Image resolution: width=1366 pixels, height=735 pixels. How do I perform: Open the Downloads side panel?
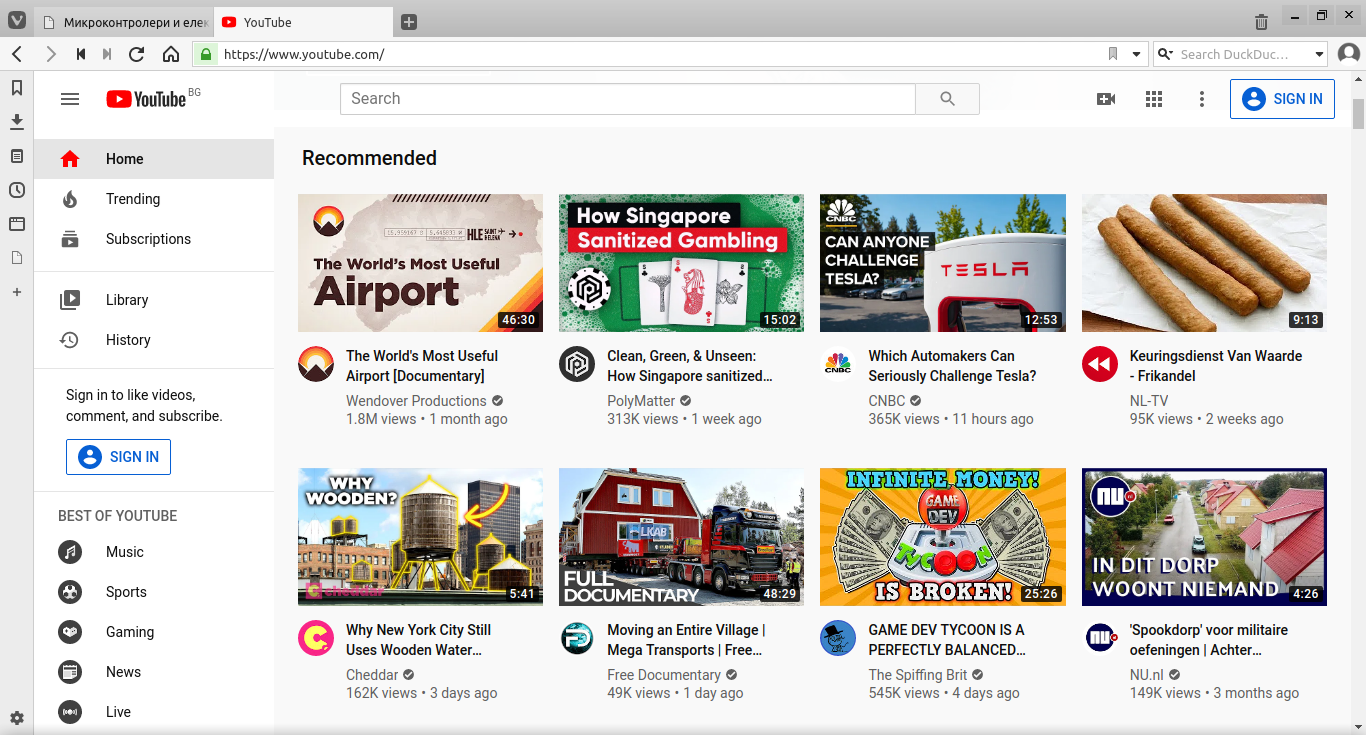(x=17, y=122)
